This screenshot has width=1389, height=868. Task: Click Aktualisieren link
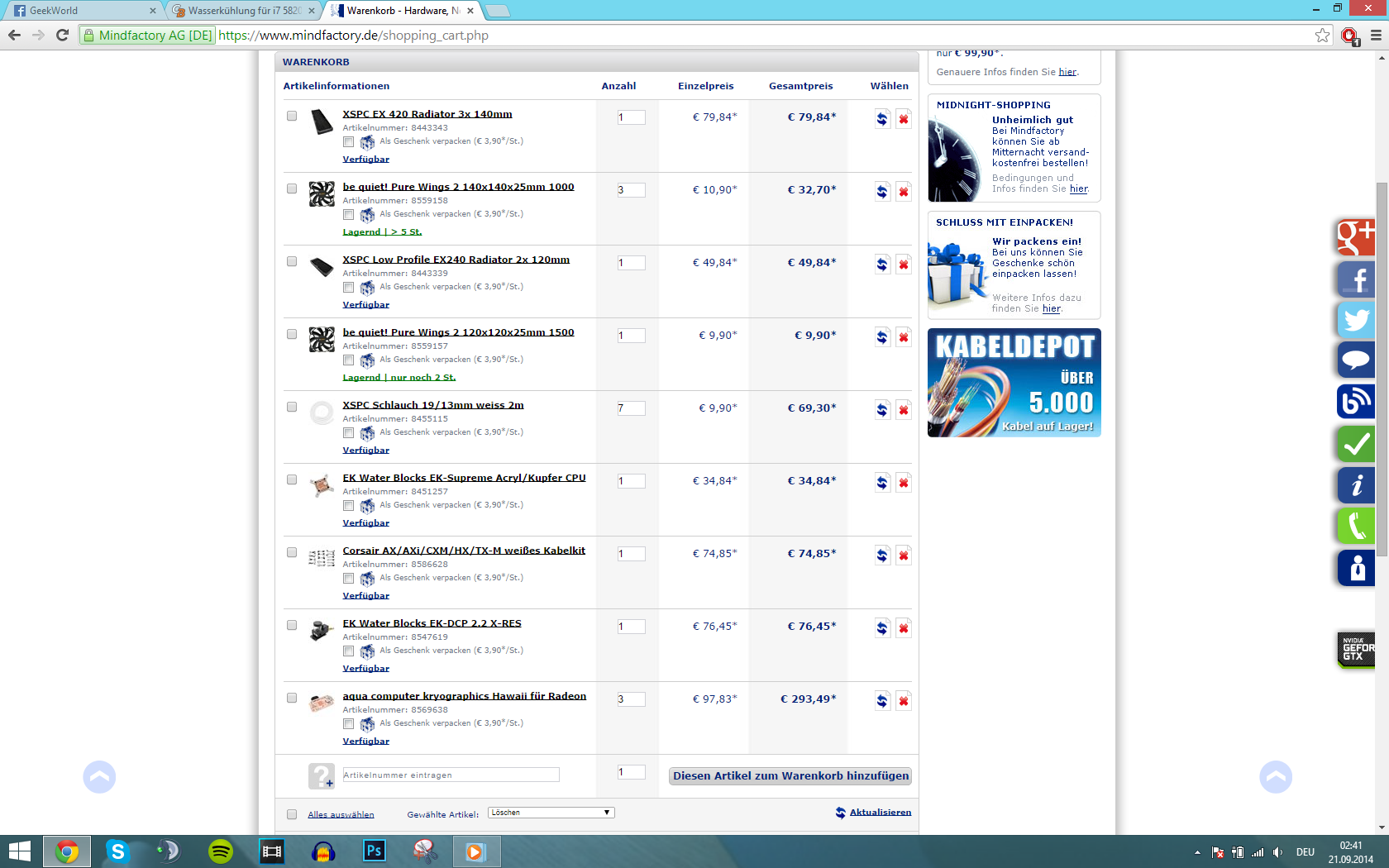(880, 813)
